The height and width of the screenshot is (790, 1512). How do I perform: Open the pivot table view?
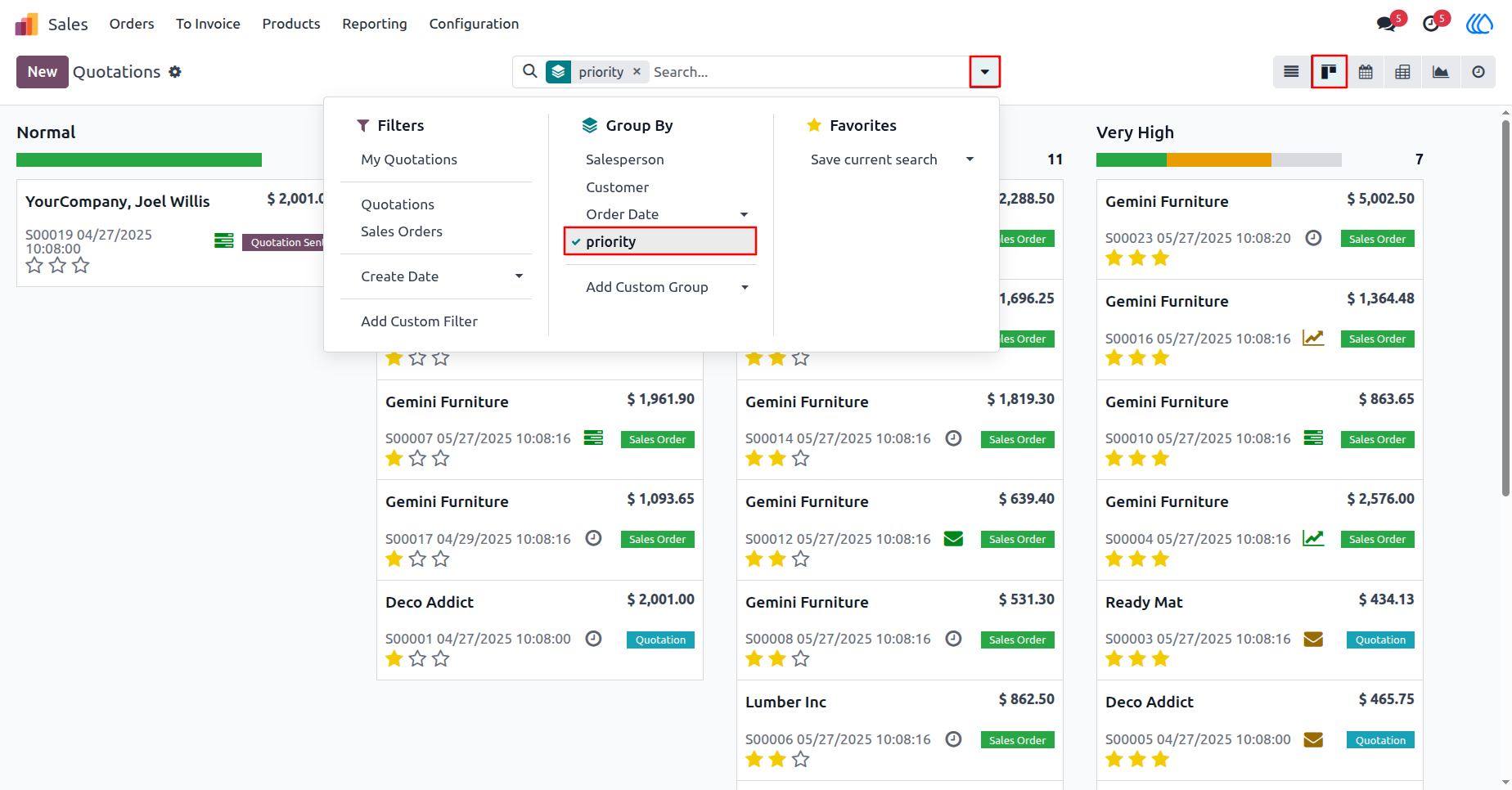click(1402, 72)
